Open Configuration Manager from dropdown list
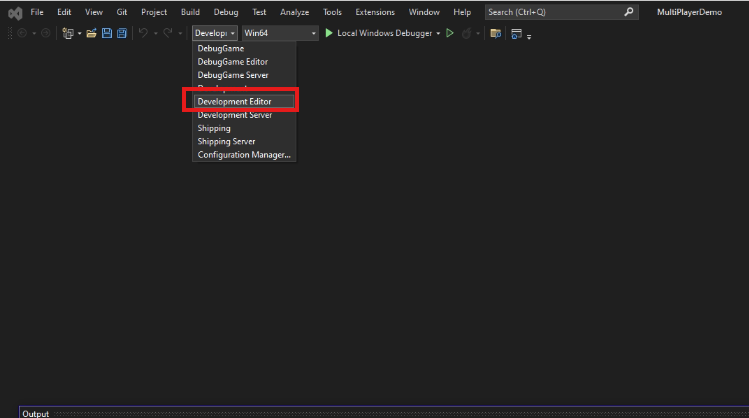Viewport: 749px width, 418px height. coord(243,154)
